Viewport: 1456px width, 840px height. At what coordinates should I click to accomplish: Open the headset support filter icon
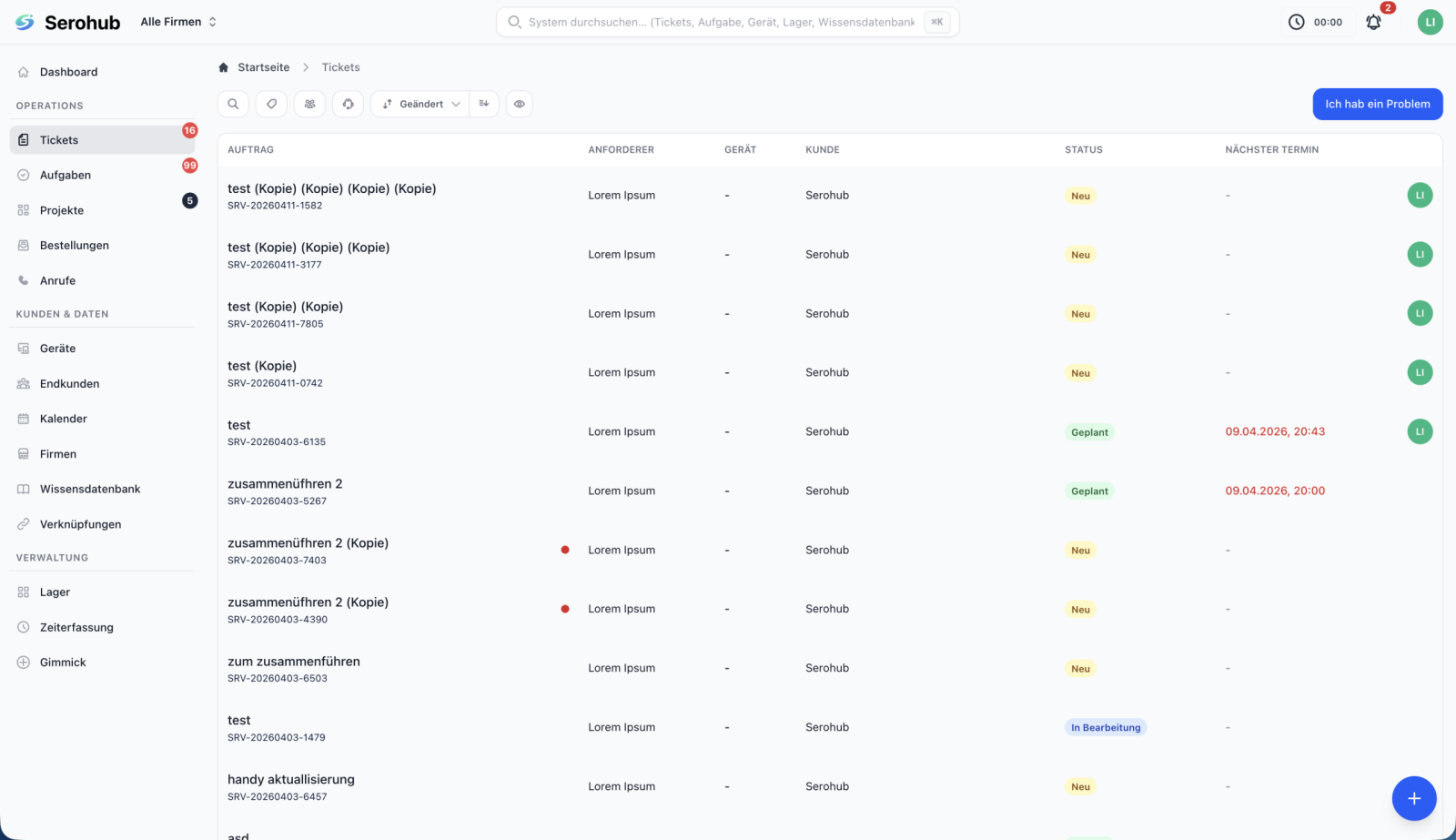point(348,104)
